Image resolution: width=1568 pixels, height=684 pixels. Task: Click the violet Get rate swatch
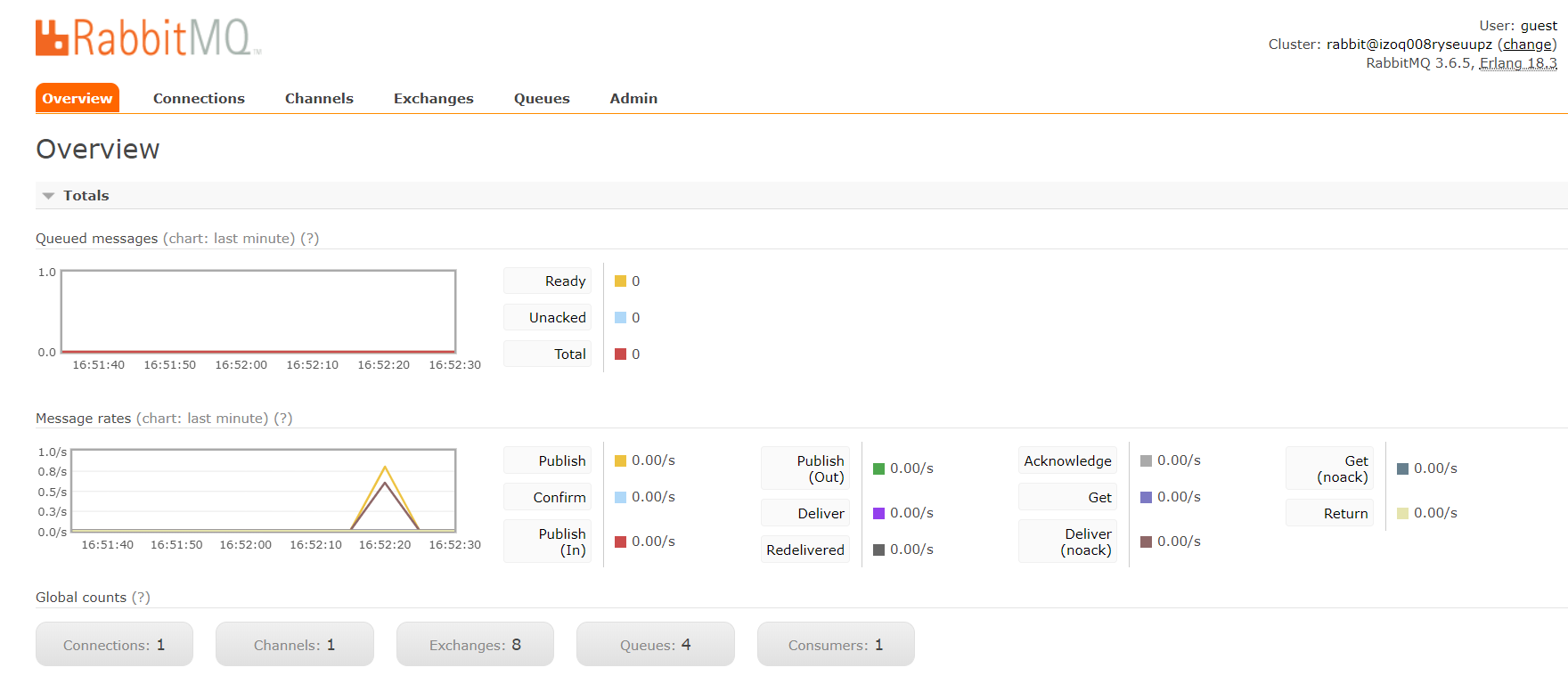(x=1146, y=497)
